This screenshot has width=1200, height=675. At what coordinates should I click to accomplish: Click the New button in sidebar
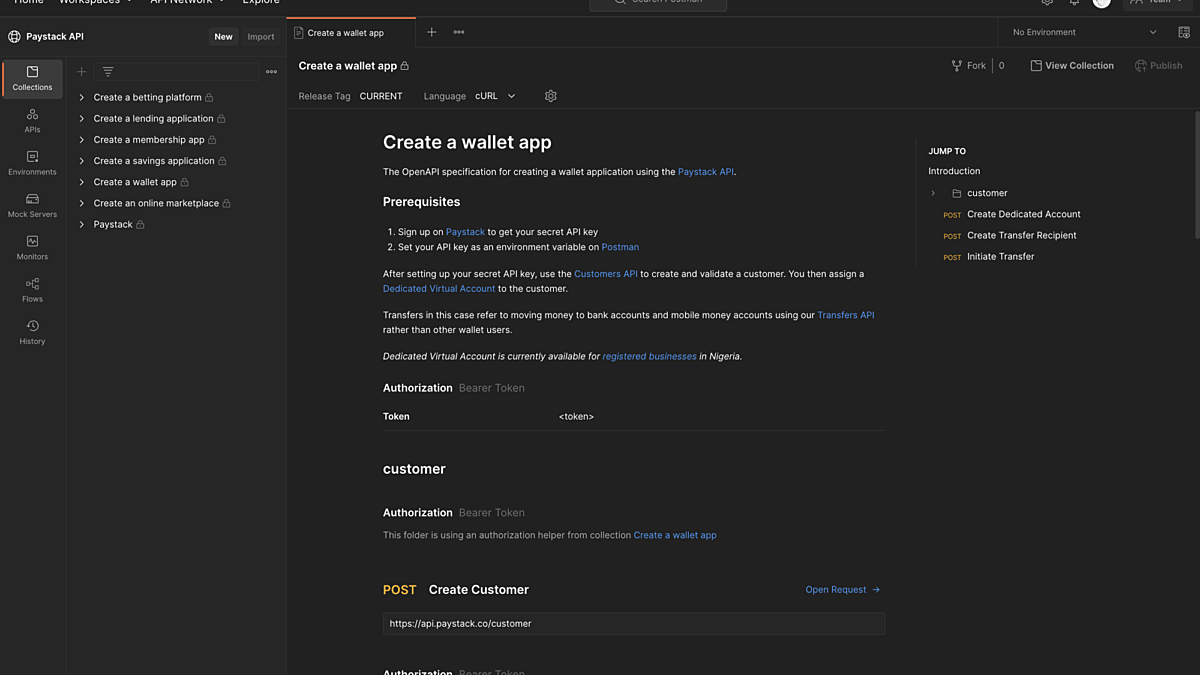[x=223, y=37]
